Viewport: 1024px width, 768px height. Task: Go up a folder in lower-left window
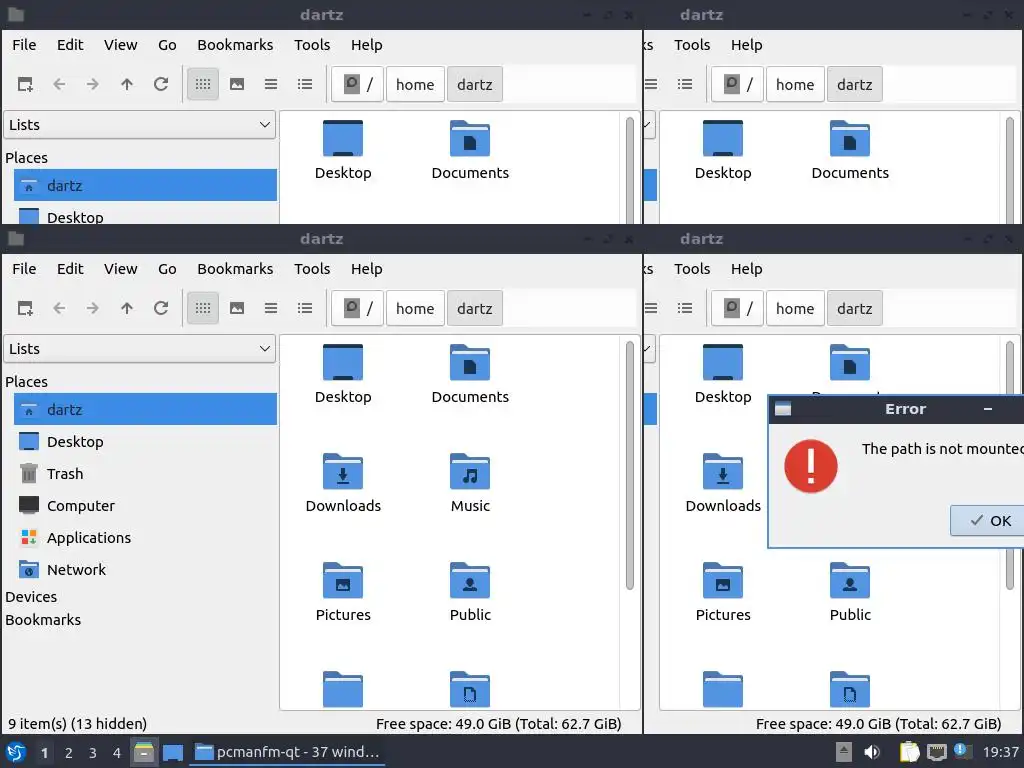pyautogui.click(x=127, y=308)
